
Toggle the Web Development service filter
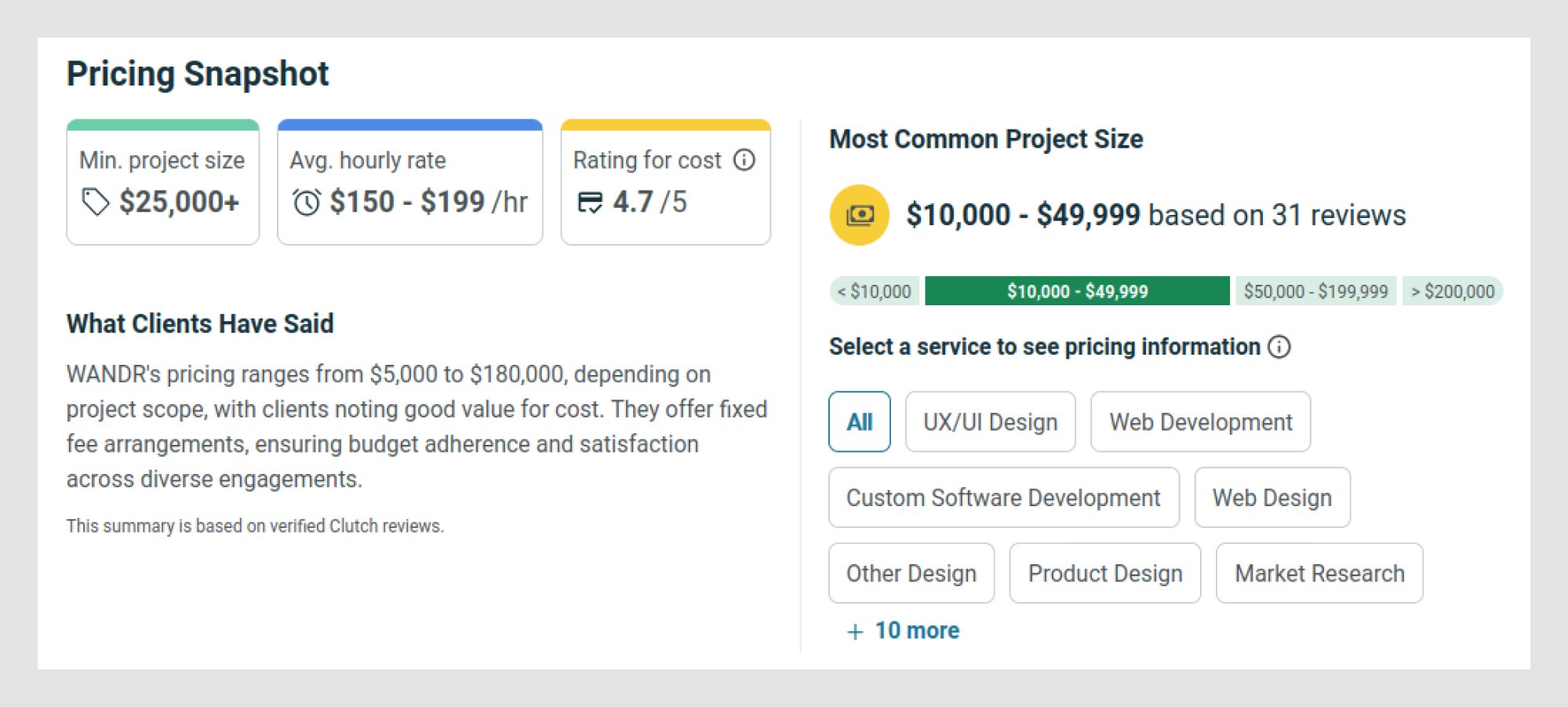(1200, 422)
